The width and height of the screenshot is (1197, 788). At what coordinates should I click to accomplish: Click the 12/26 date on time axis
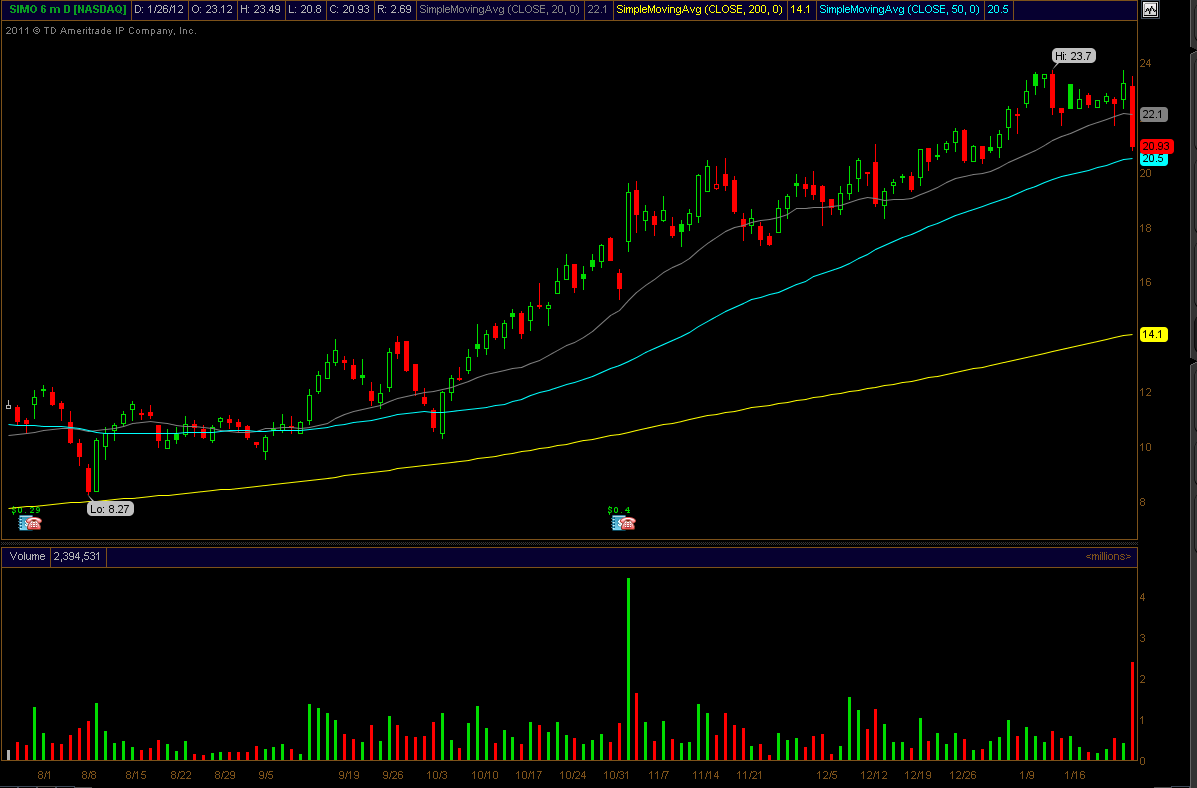963,776
